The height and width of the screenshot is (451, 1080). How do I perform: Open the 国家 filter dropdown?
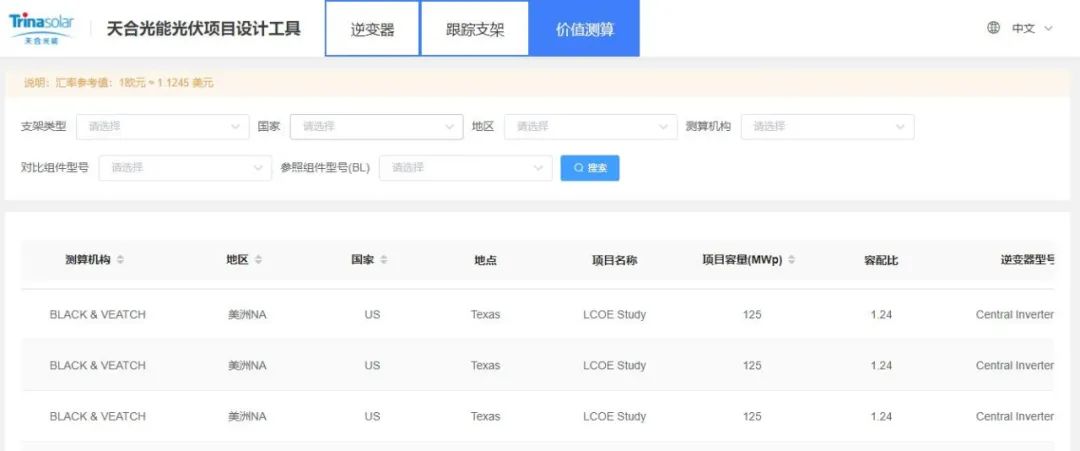click(376, 127)
